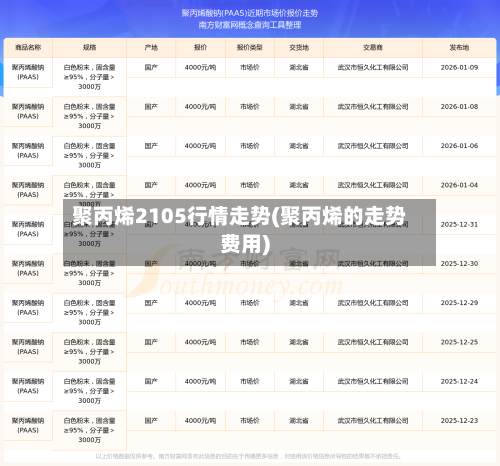
Task: Click 聚丙烯酸钠(PAAS) in the 2025-12-31 row
Action: point(28,229)
